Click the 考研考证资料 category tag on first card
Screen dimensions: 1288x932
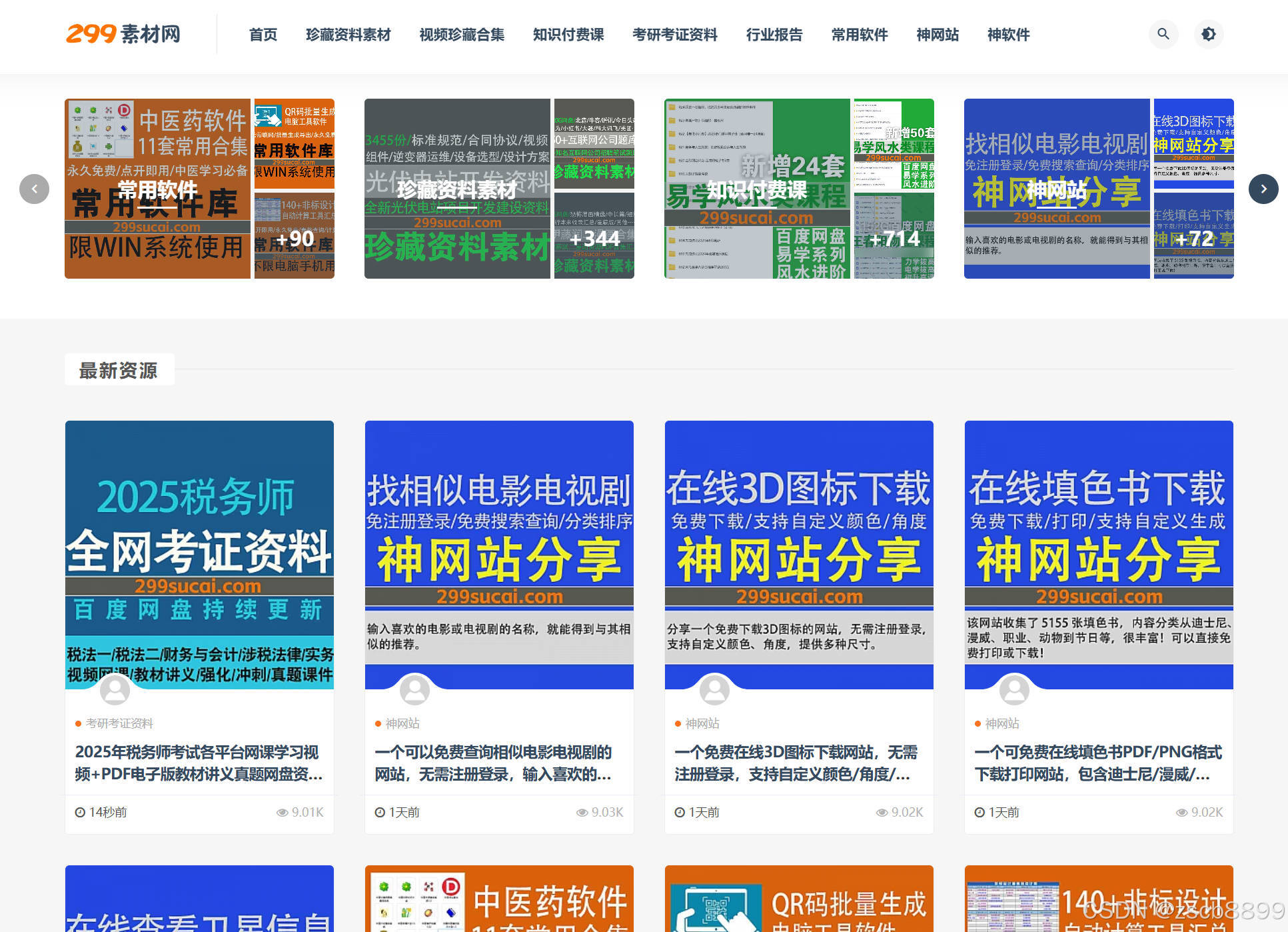pos(119,723)
